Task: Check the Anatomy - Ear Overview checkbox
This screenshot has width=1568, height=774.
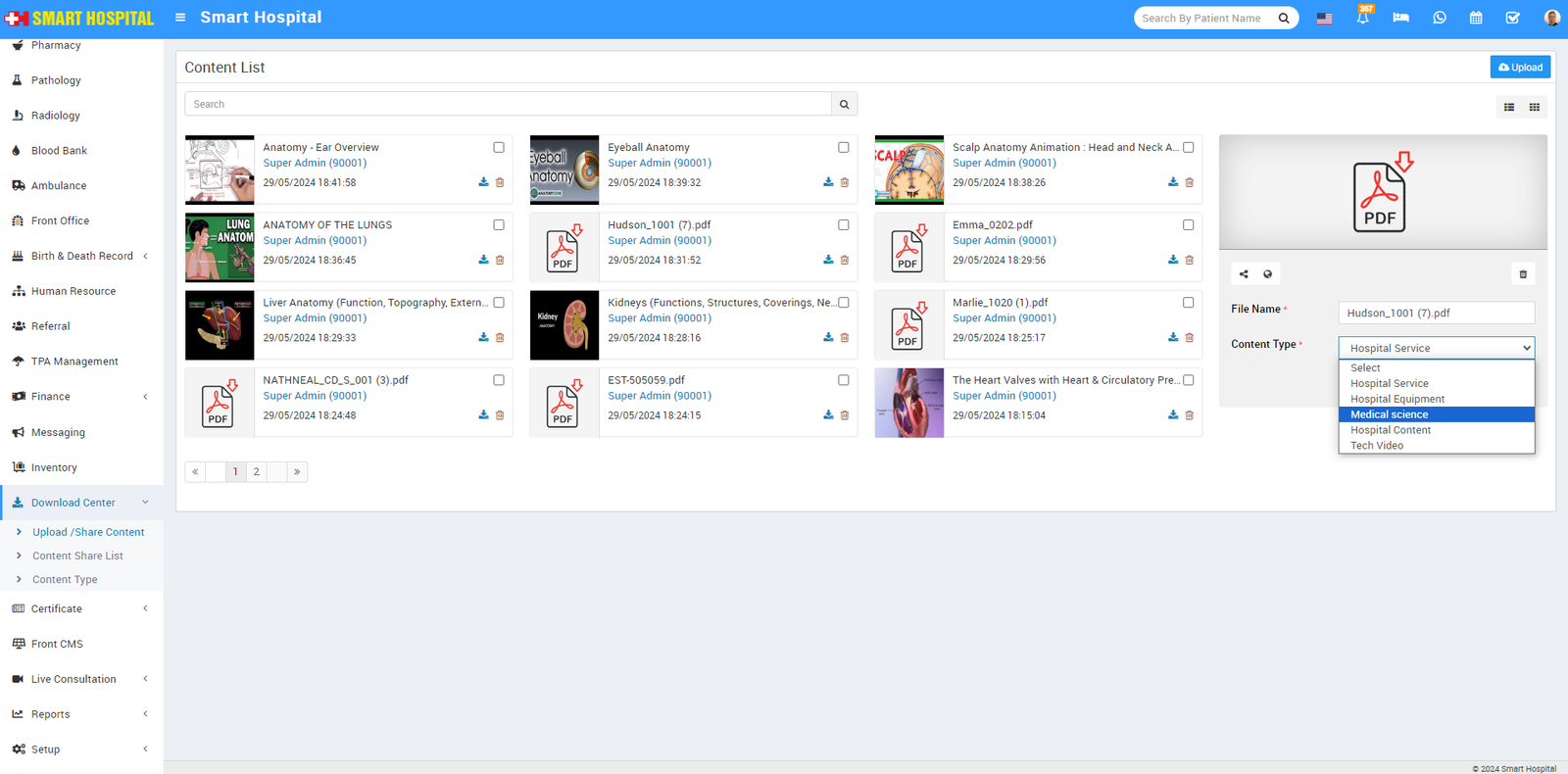Action: coord(499,148)
